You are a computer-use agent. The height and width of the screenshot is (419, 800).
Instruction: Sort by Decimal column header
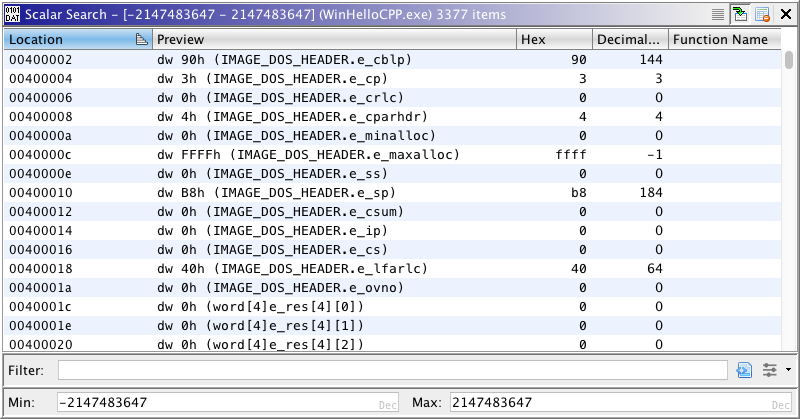tap(628, 39)
